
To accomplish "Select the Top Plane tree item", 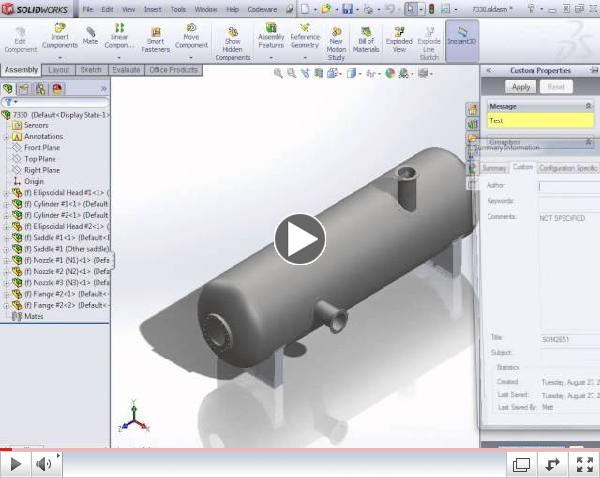I will click(41, 159).
